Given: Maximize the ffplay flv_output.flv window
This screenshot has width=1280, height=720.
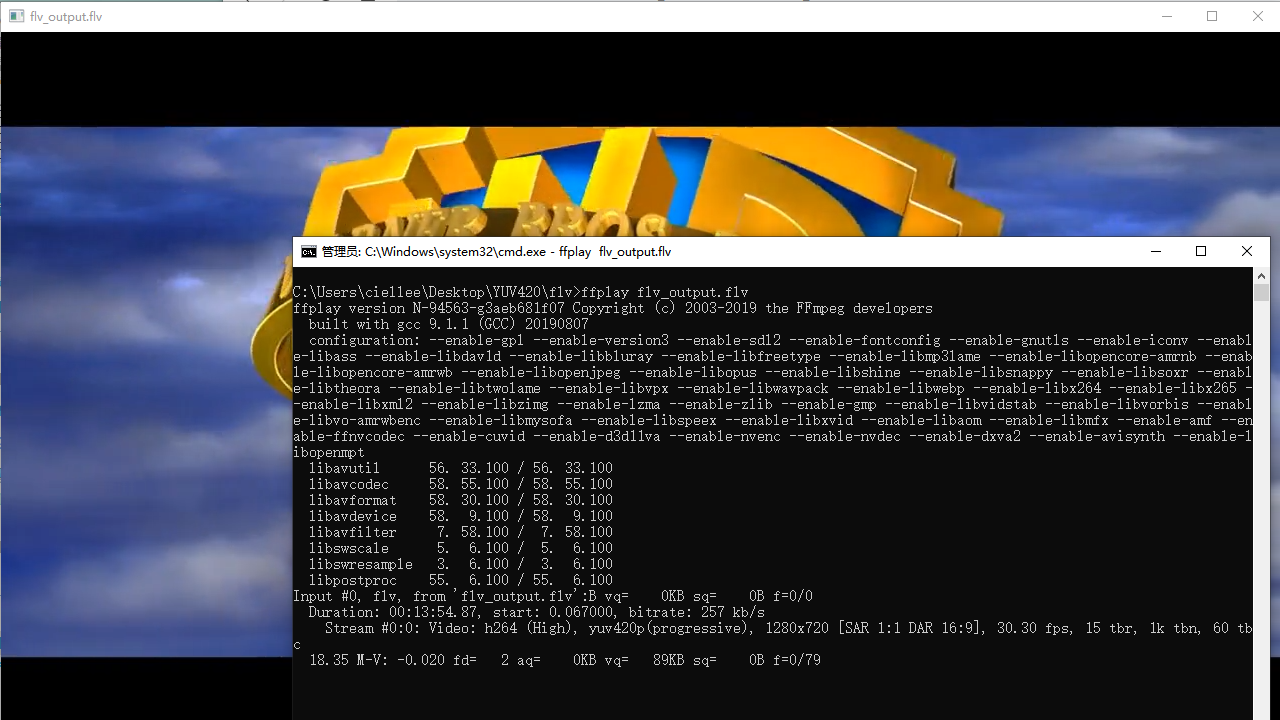Looking at the screenshot, I should tap(1212, 16).
